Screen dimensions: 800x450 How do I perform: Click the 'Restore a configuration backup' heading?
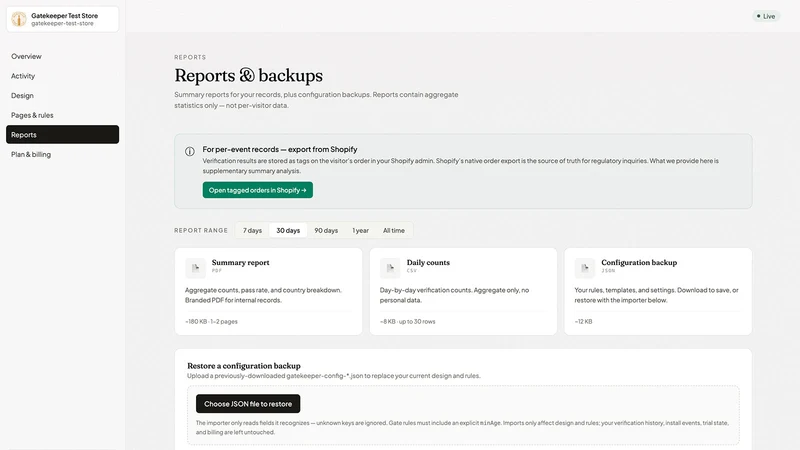point(244,365)
